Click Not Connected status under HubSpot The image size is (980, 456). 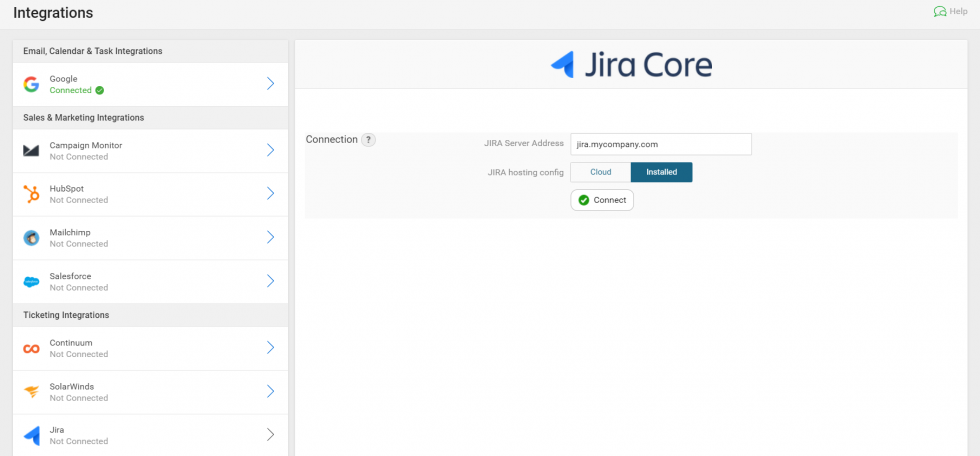[79, 200]
